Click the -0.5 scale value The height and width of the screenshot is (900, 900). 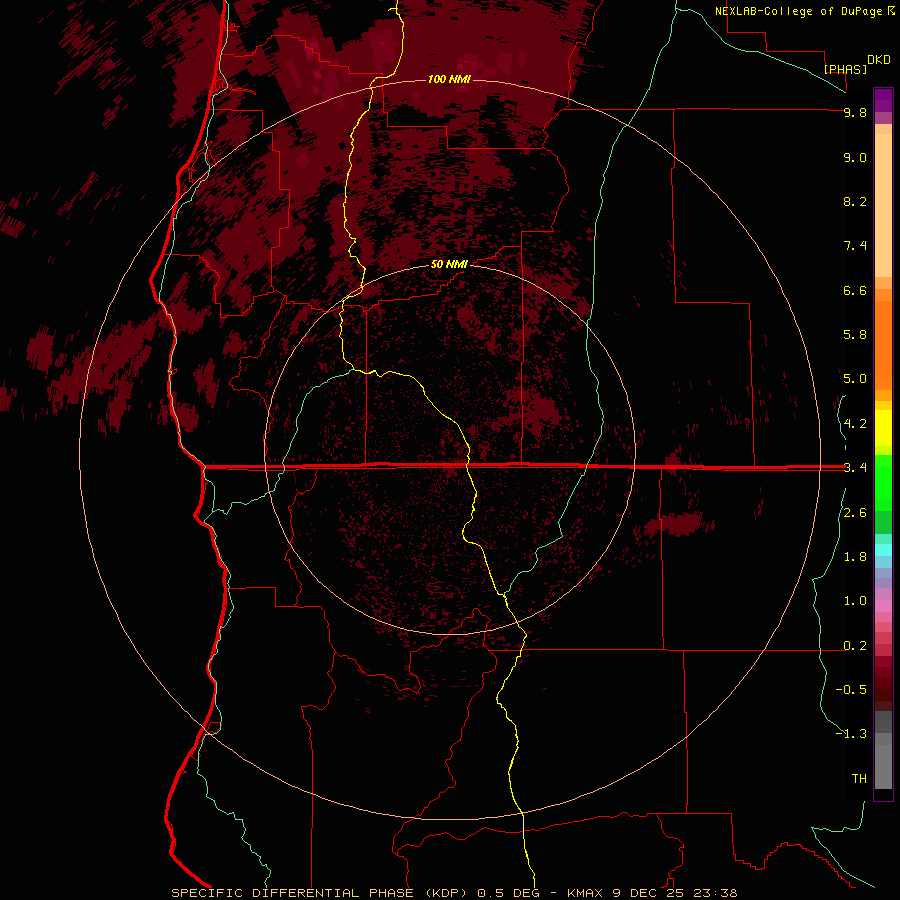(851, 690)
